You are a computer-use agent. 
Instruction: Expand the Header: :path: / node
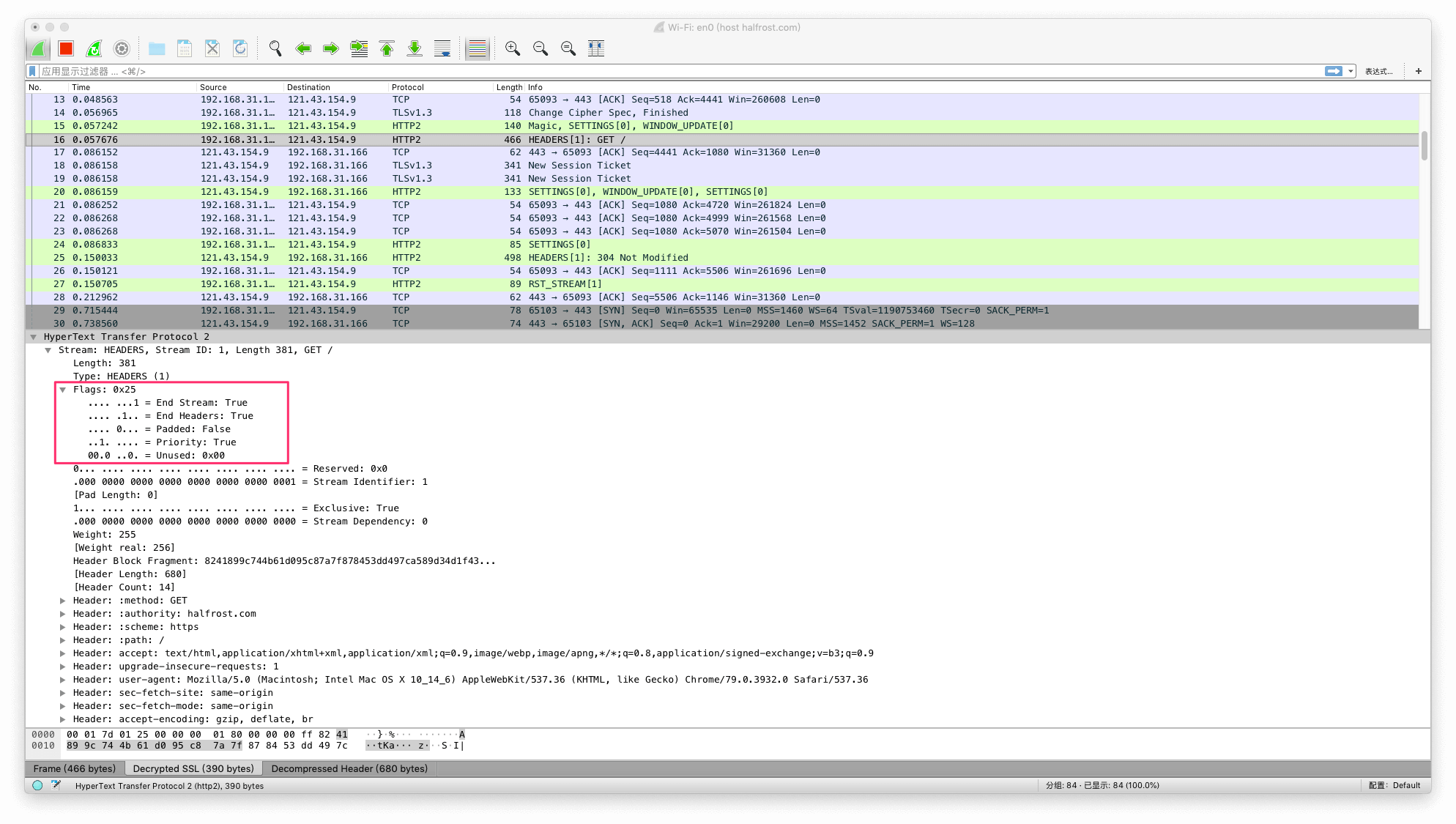tap(63, 640)
